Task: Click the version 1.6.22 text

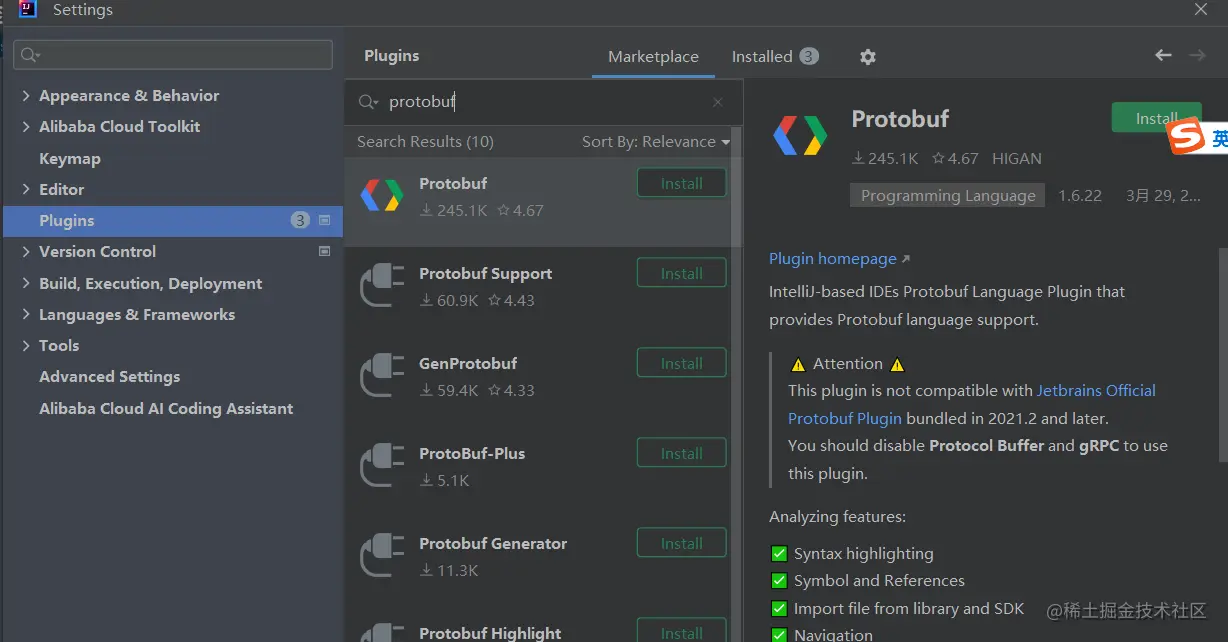Action: click(1079, 196)
